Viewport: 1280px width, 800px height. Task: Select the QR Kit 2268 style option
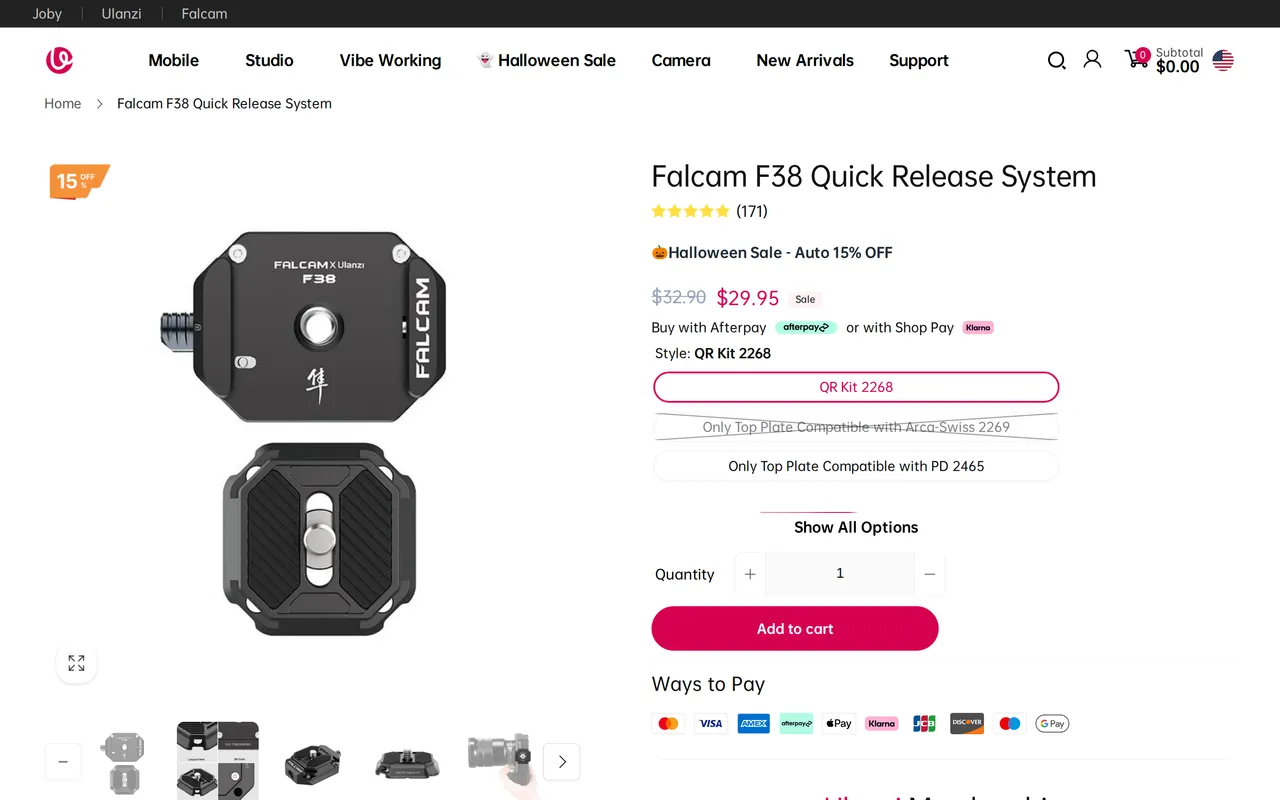click(x=856, y=387)
